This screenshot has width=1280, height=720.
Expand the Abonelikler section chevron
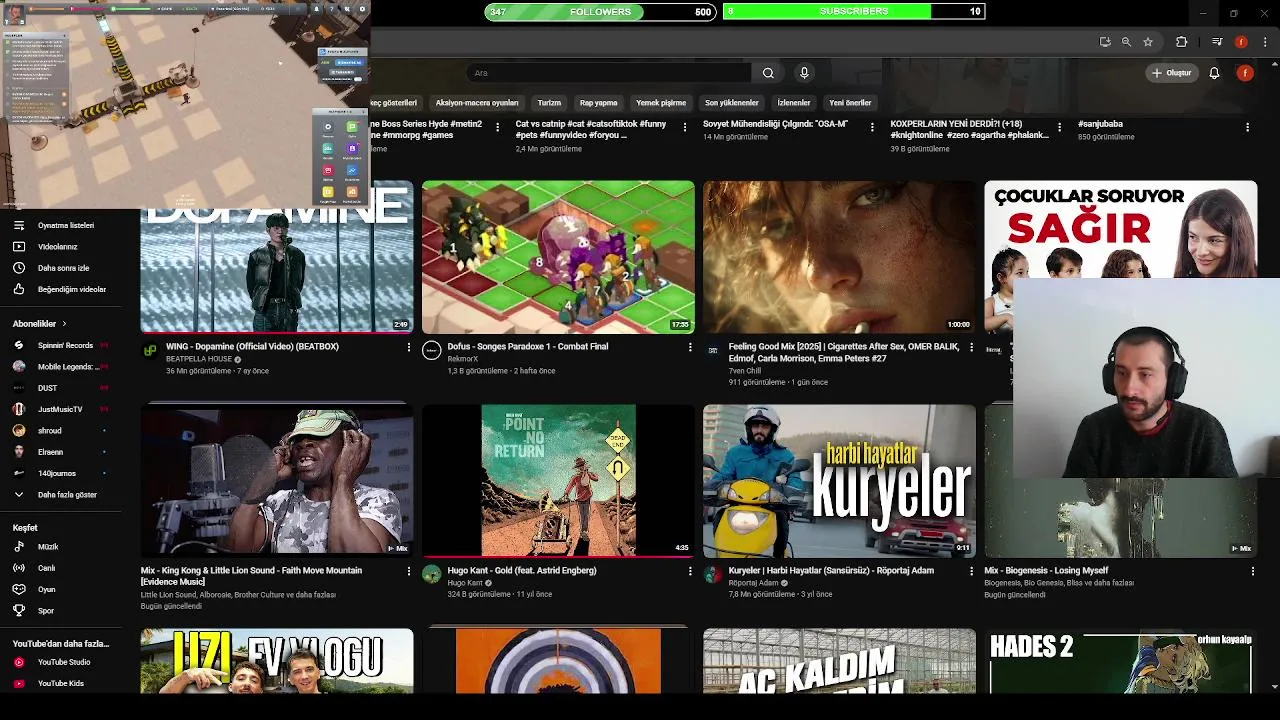[x=64, y=324]
